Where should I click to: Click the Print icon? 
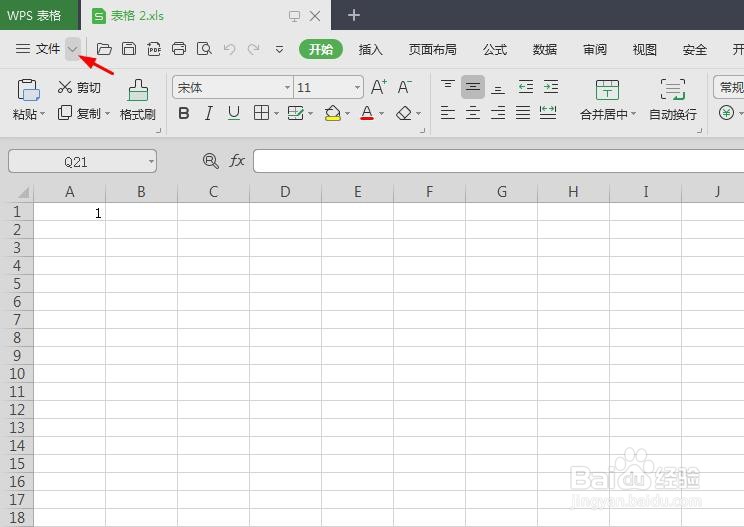[179, 49]
